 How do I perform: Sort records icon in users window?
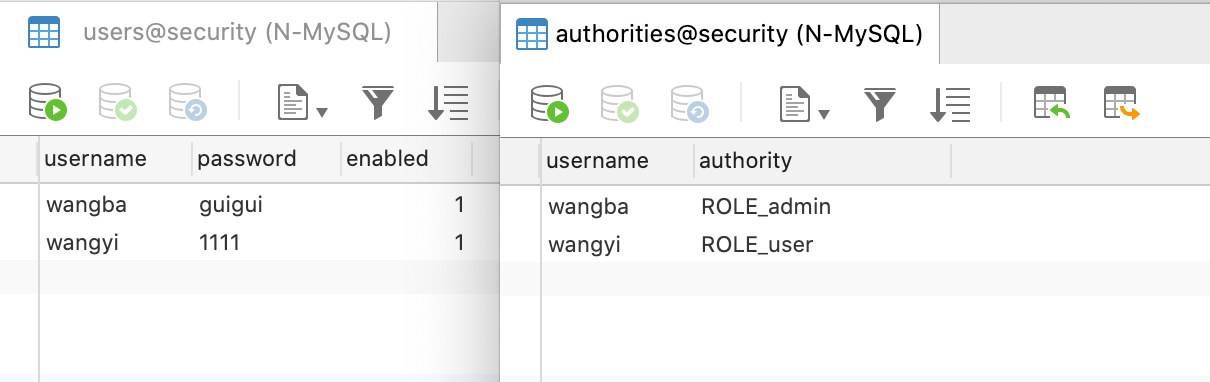[448, 102]
